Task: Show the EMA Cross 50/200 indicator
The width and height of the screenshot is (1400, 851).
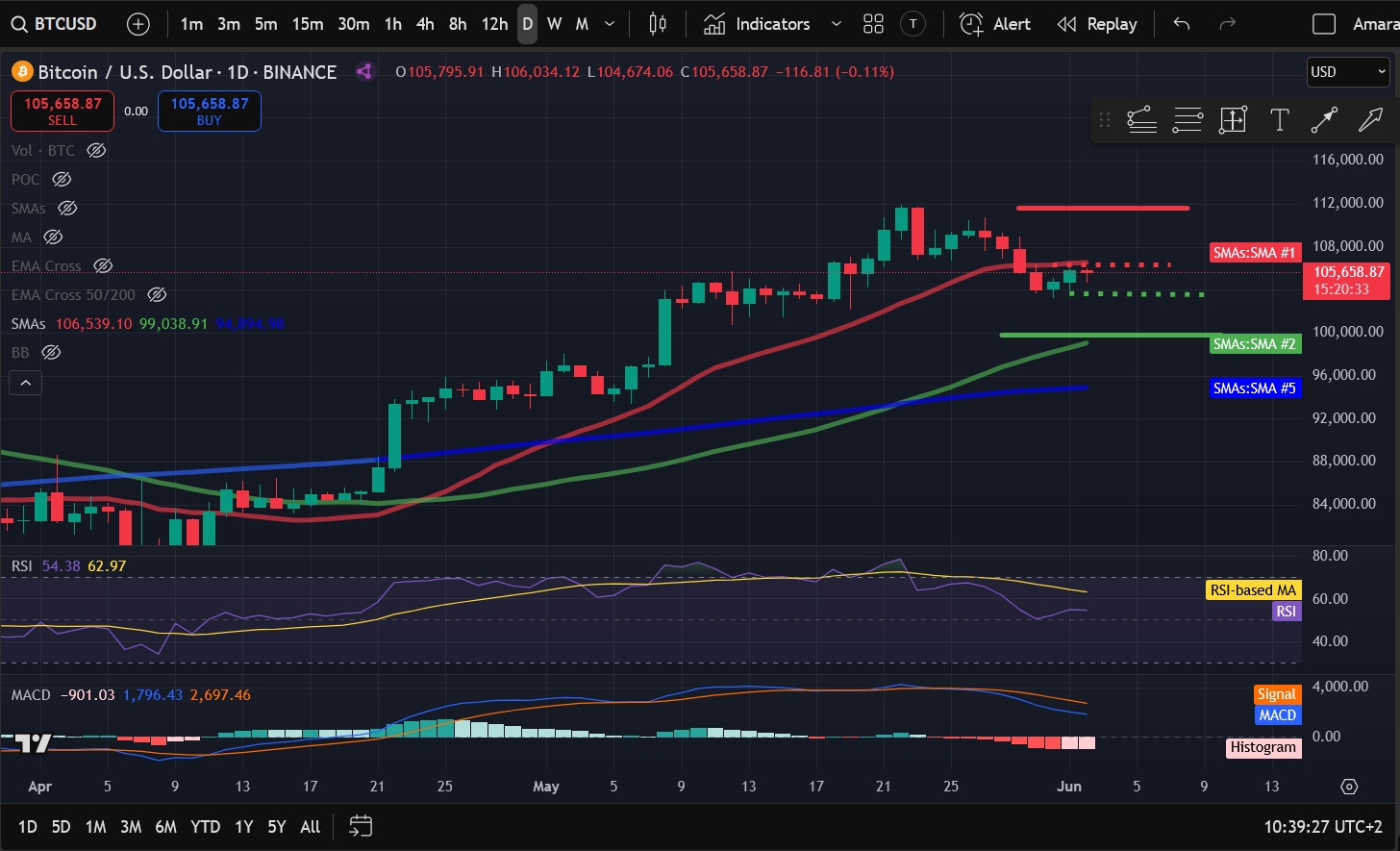Action: [x=157, y=294]
